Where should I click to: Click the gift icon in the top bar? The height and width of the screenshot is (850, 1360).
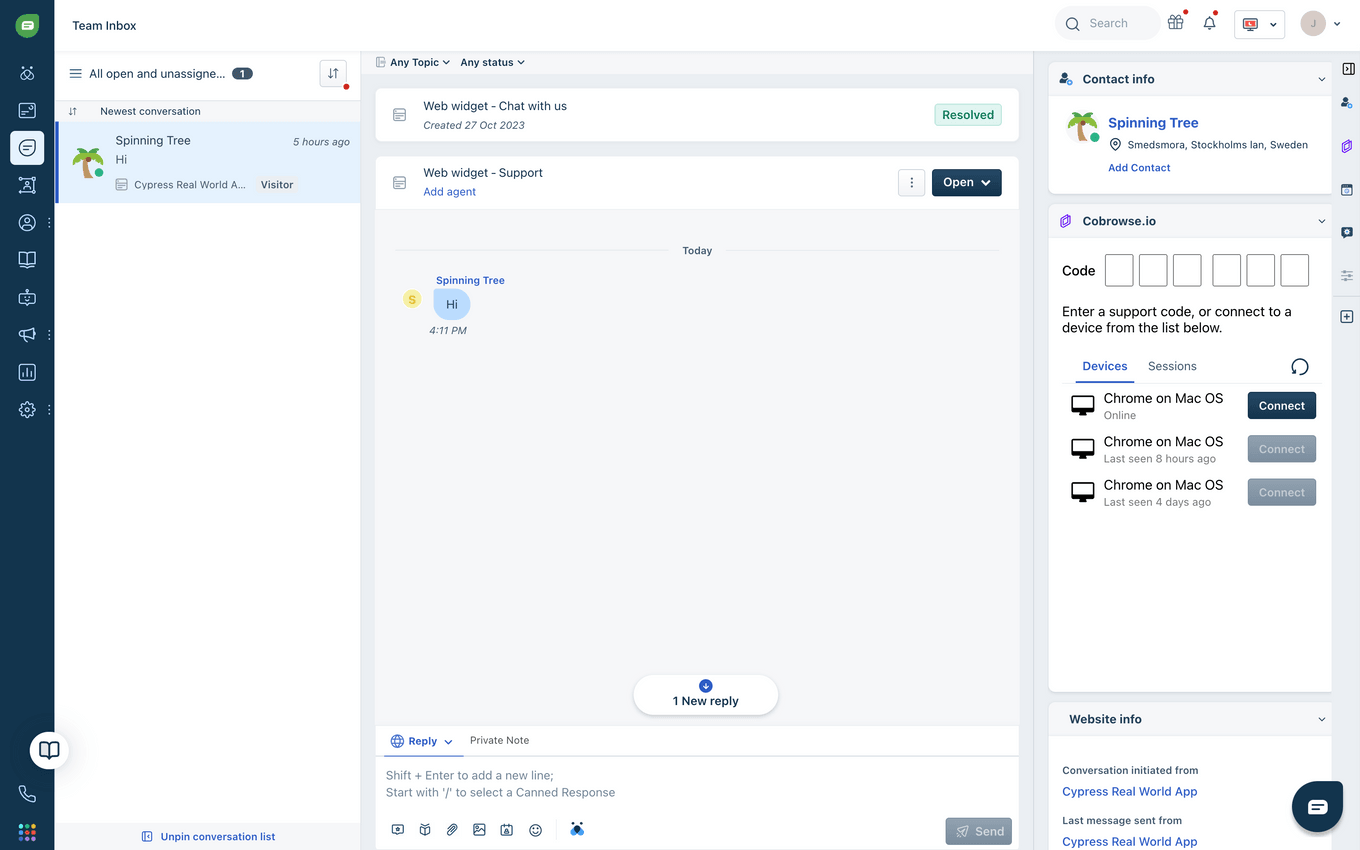tap(1175, 23)
